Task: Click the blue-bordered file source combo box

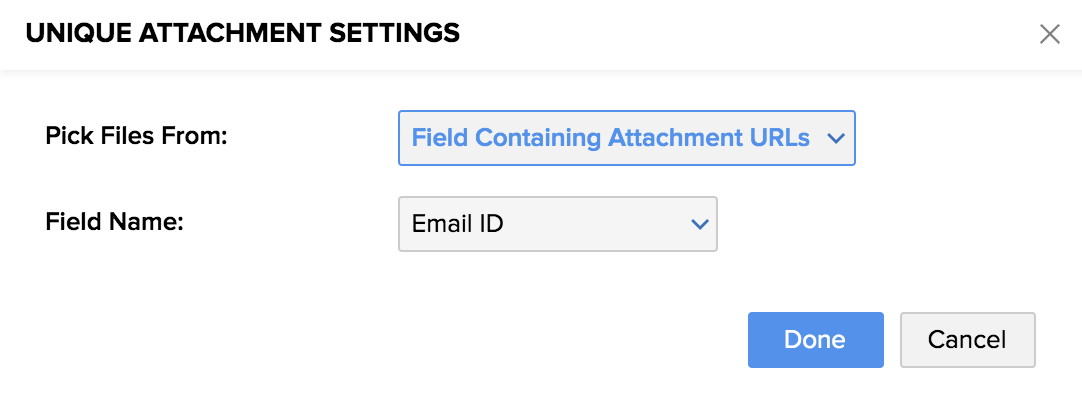Action: point(626,138)
